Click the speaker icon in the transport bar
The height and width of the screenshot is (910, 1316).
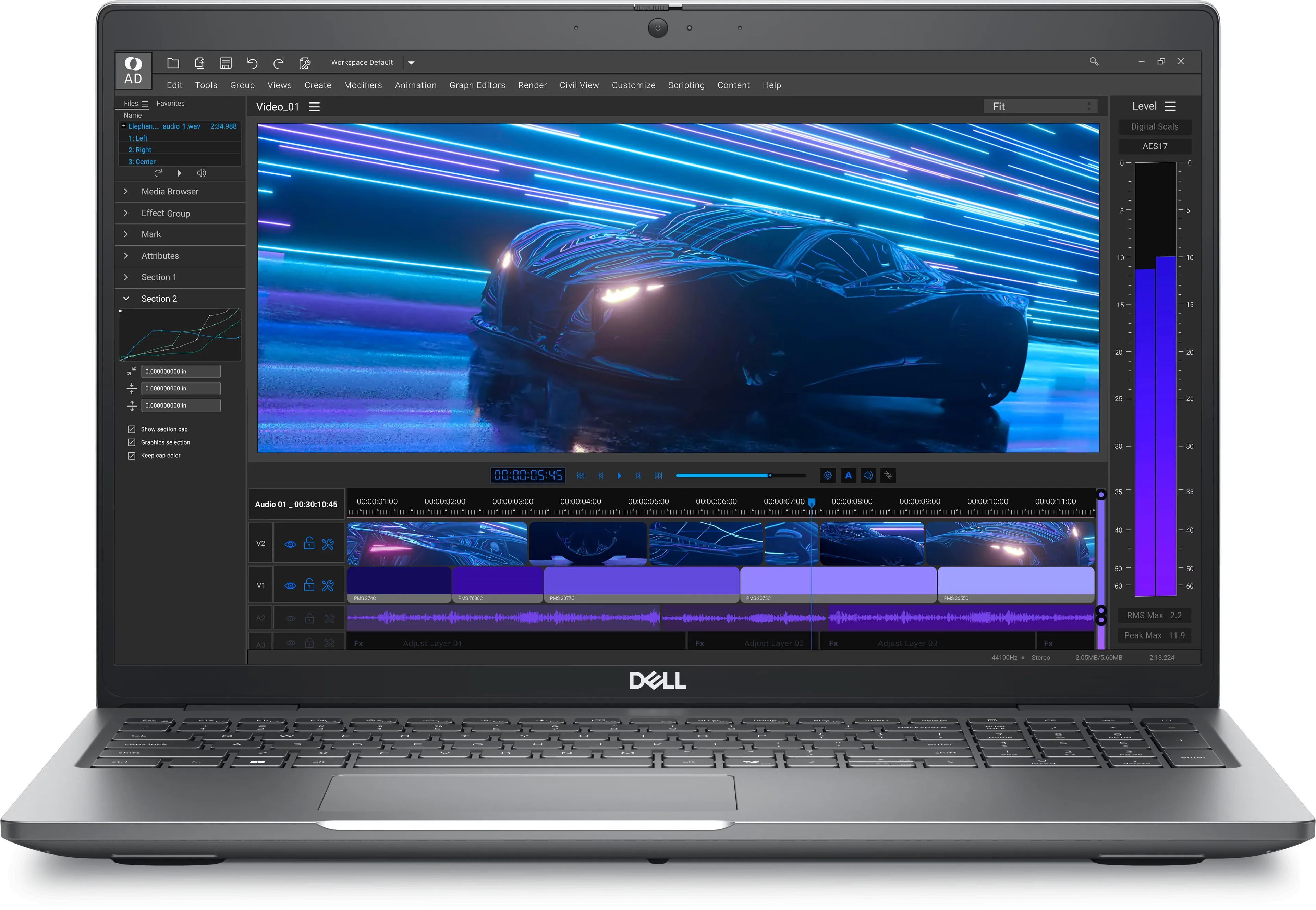tap(868, 475)
